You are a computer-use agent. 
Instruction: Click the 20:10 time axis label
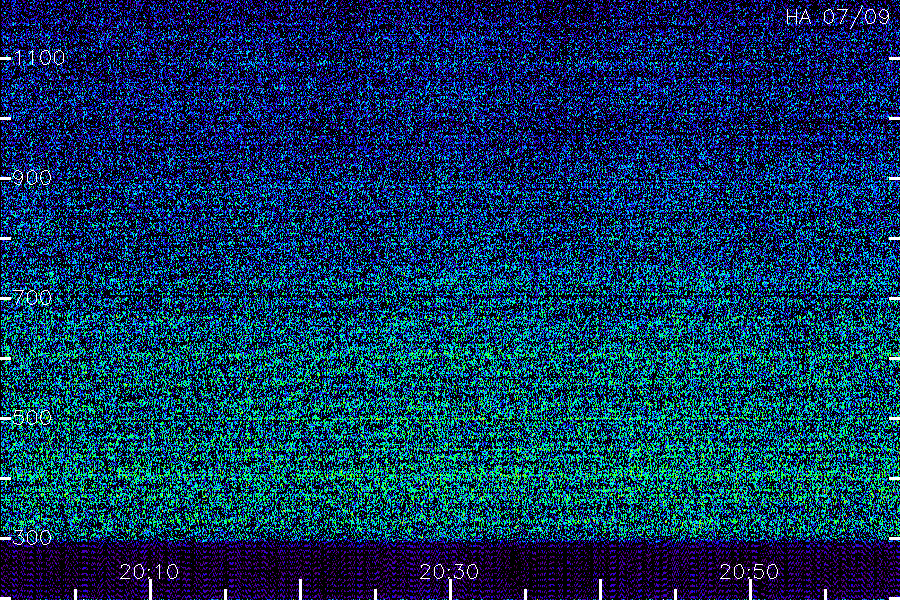[149, 572]
